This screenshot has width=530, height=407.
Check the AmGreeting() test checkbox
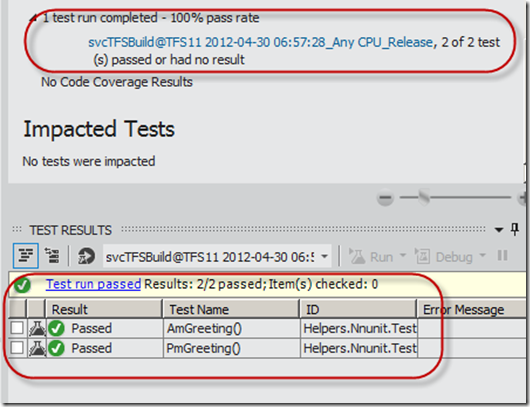pos(17,328)
